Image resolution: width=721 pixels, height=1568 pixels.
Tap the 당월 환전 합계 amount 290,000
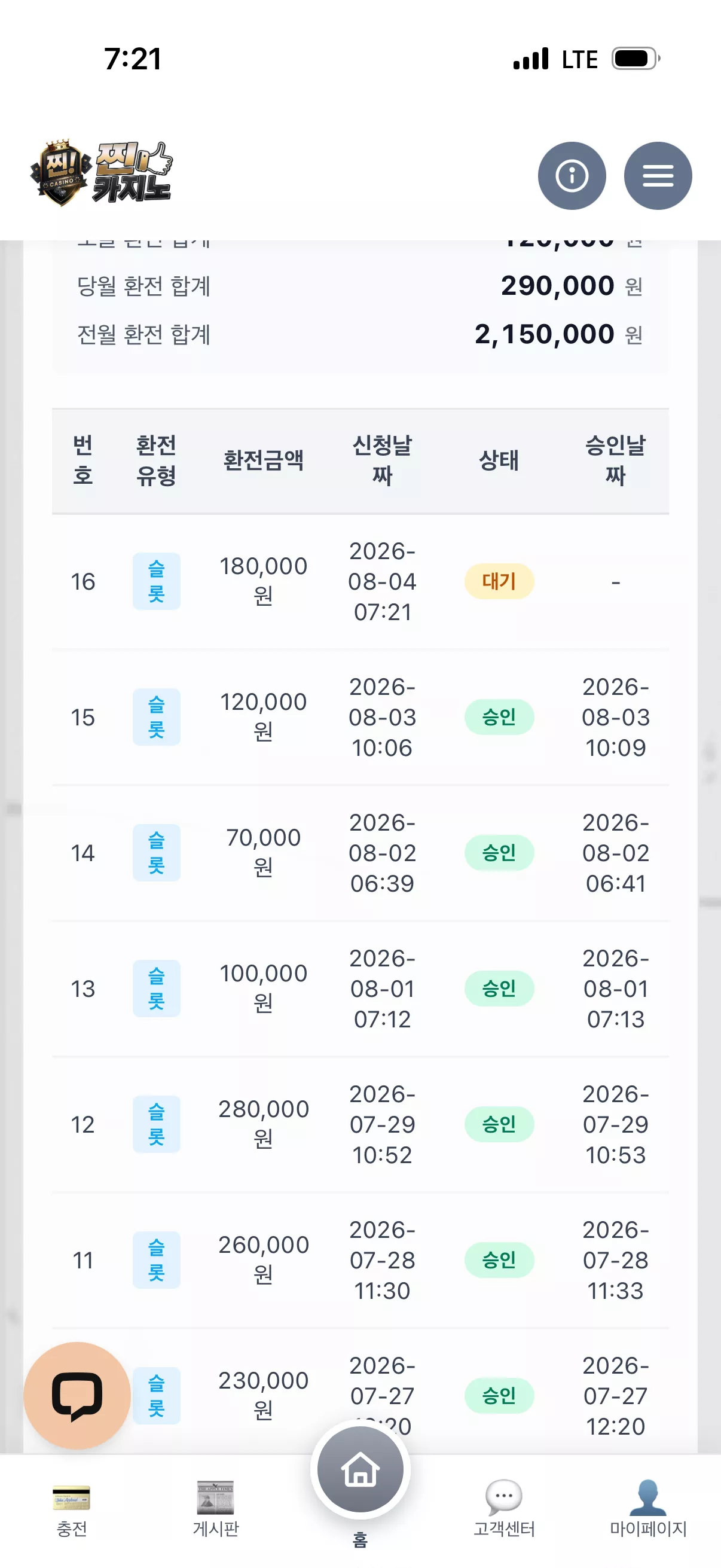tap(557, 285)
